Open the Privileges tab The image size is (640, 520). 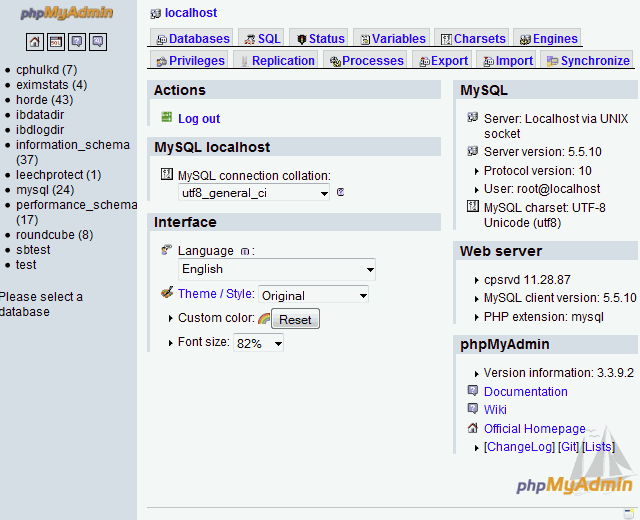point(190,61)
